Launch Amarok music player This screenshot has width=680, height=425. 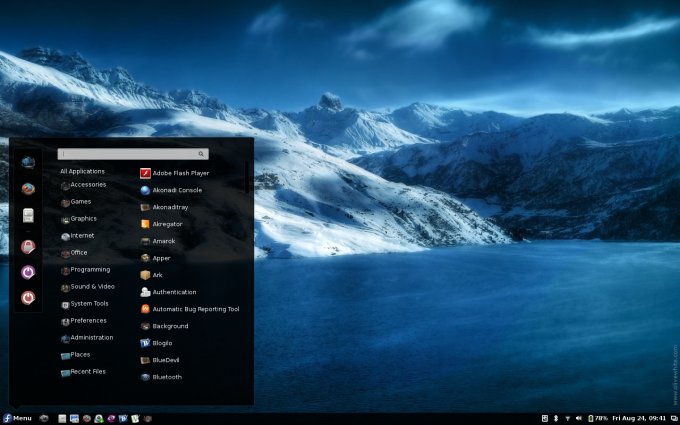click(163, 241)
